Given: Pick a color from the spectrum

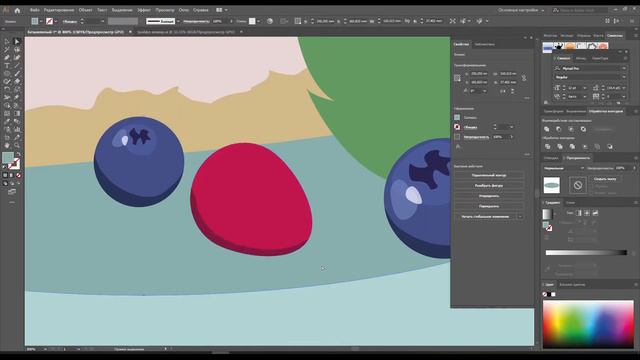Looking at the screenshot, I should 588,324.
